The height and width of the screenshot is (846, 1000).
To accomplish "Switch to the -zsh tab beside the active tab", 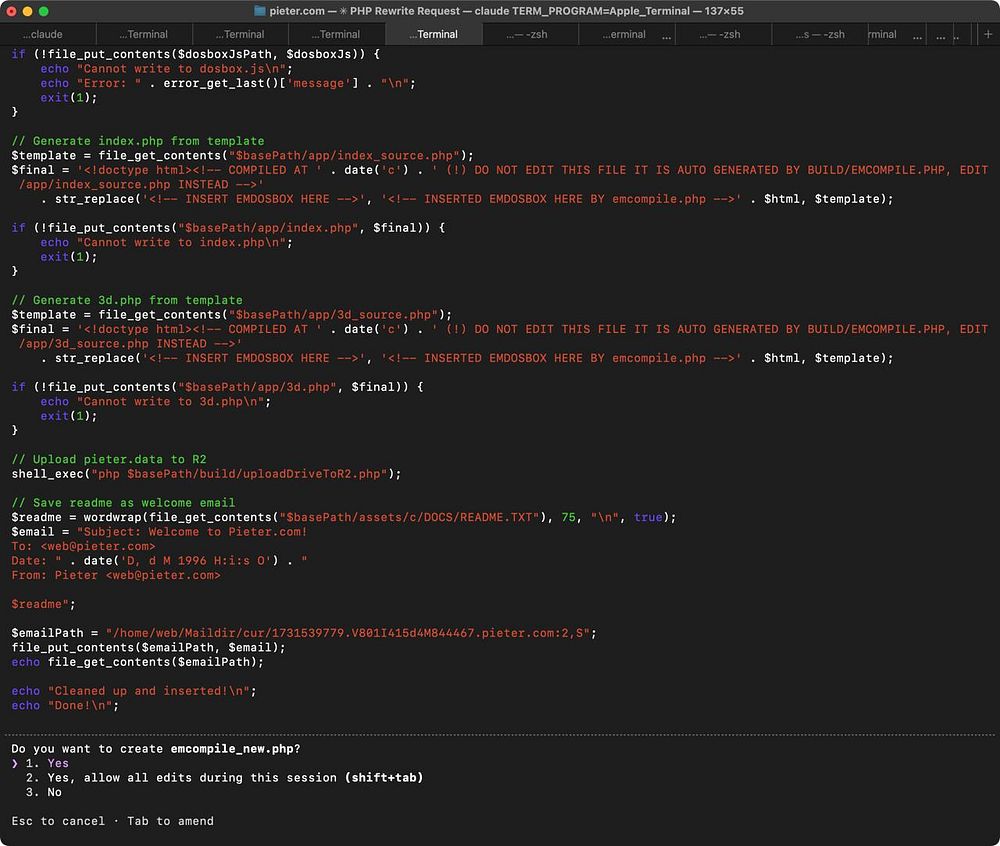I will point(529,34).
